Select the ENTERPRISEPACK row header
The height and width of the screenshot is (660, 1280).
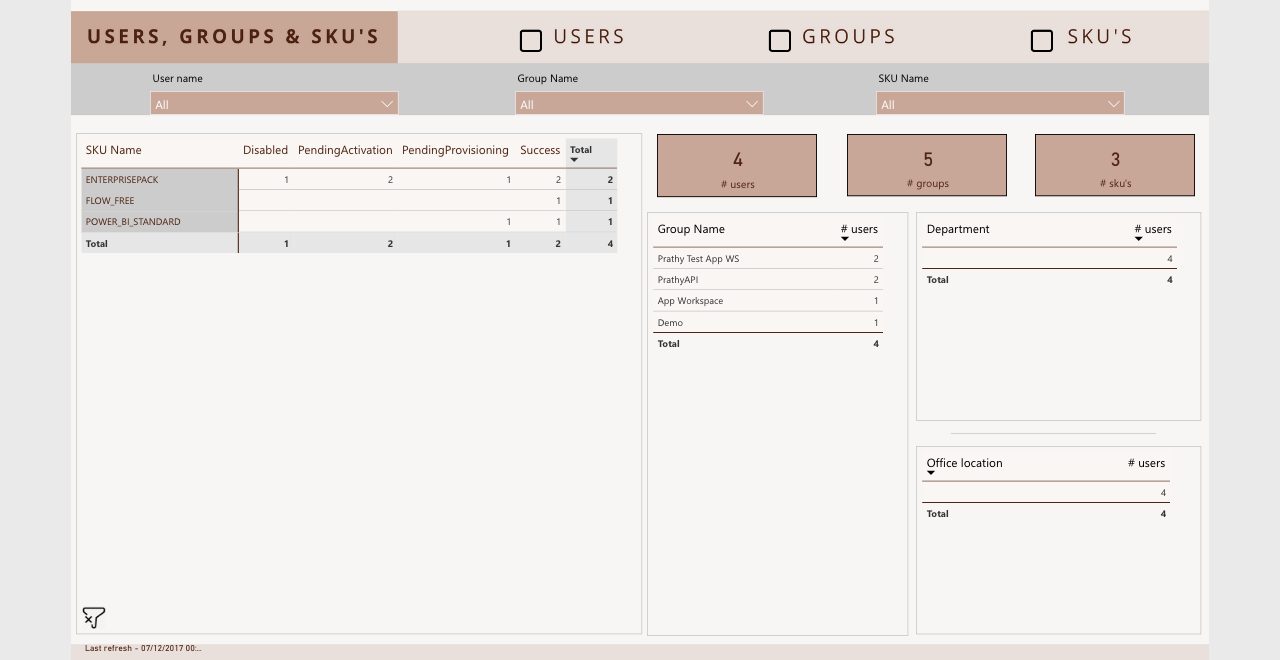[x=160, y=179]
